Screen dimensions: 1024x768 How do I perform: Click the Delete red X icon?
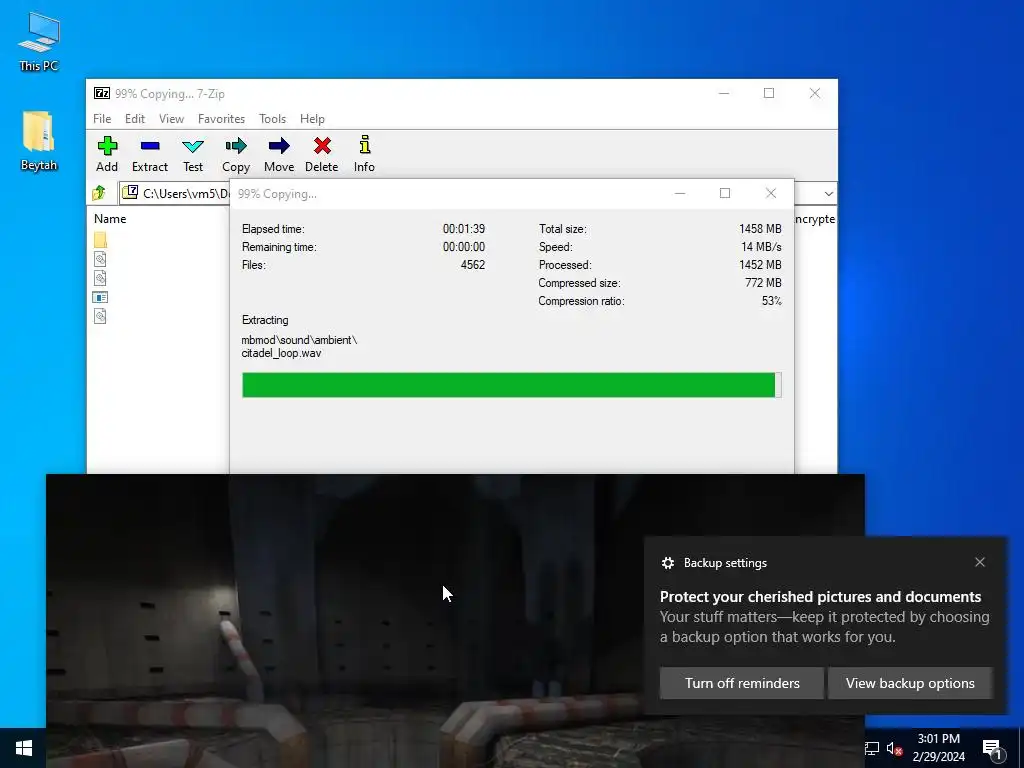[x=322, y=146]
